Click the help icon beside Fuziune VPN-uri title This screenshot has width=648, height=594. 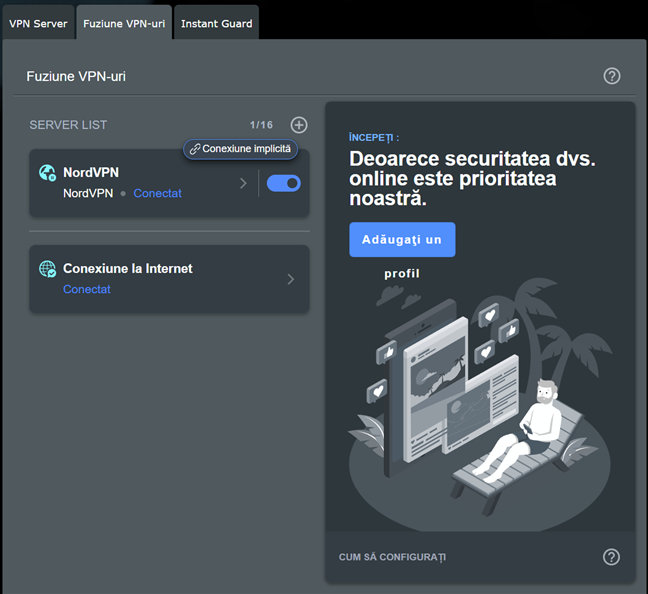tap(612, 76)
